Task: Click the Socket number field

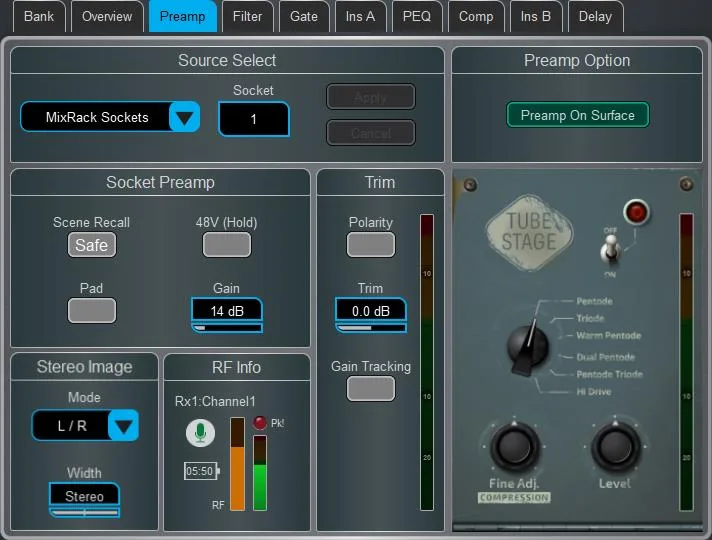Action: (x=254, y=119)
